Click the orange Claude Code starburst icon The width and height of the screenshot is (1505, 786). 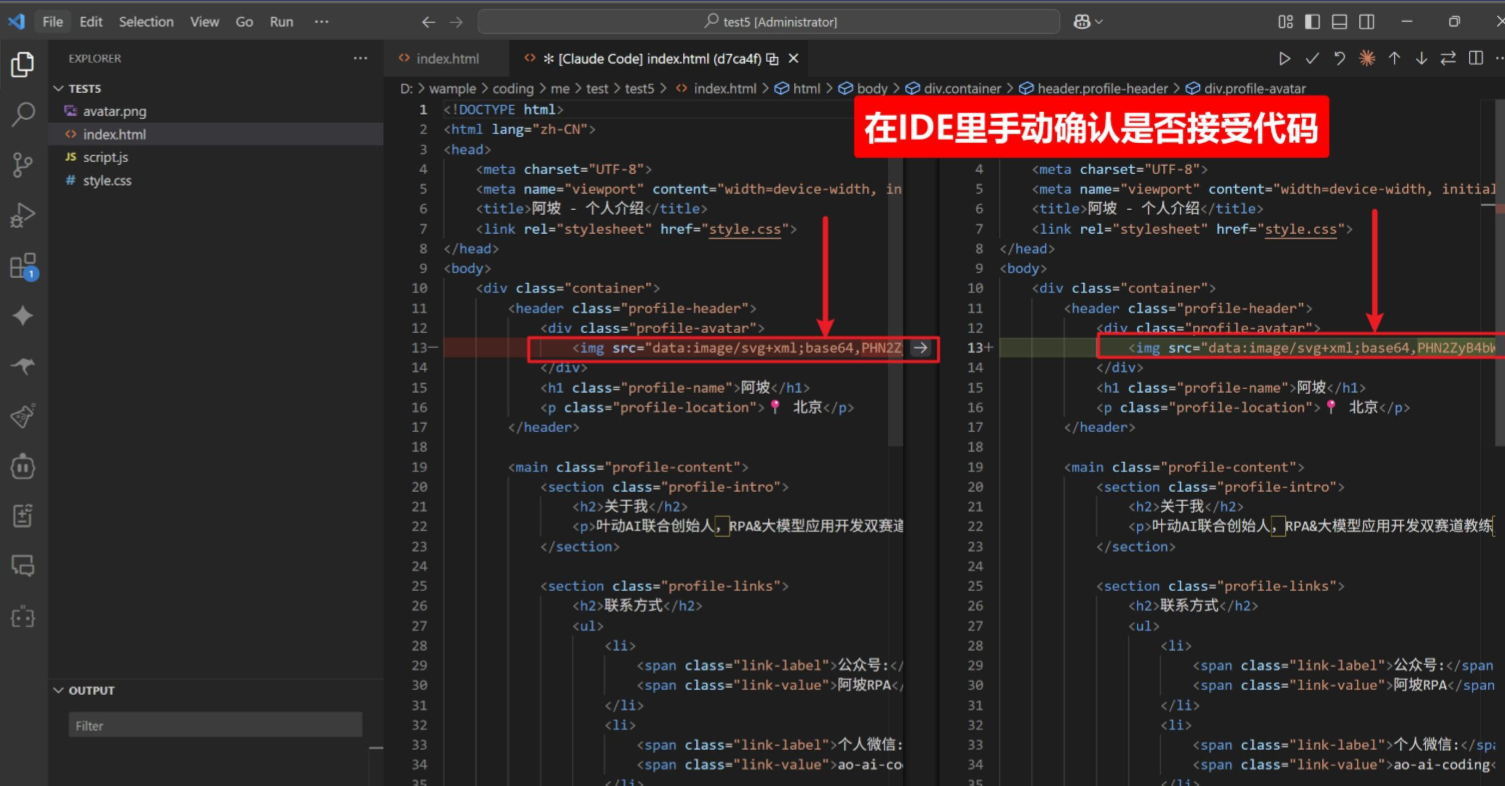coord(1367,59)
